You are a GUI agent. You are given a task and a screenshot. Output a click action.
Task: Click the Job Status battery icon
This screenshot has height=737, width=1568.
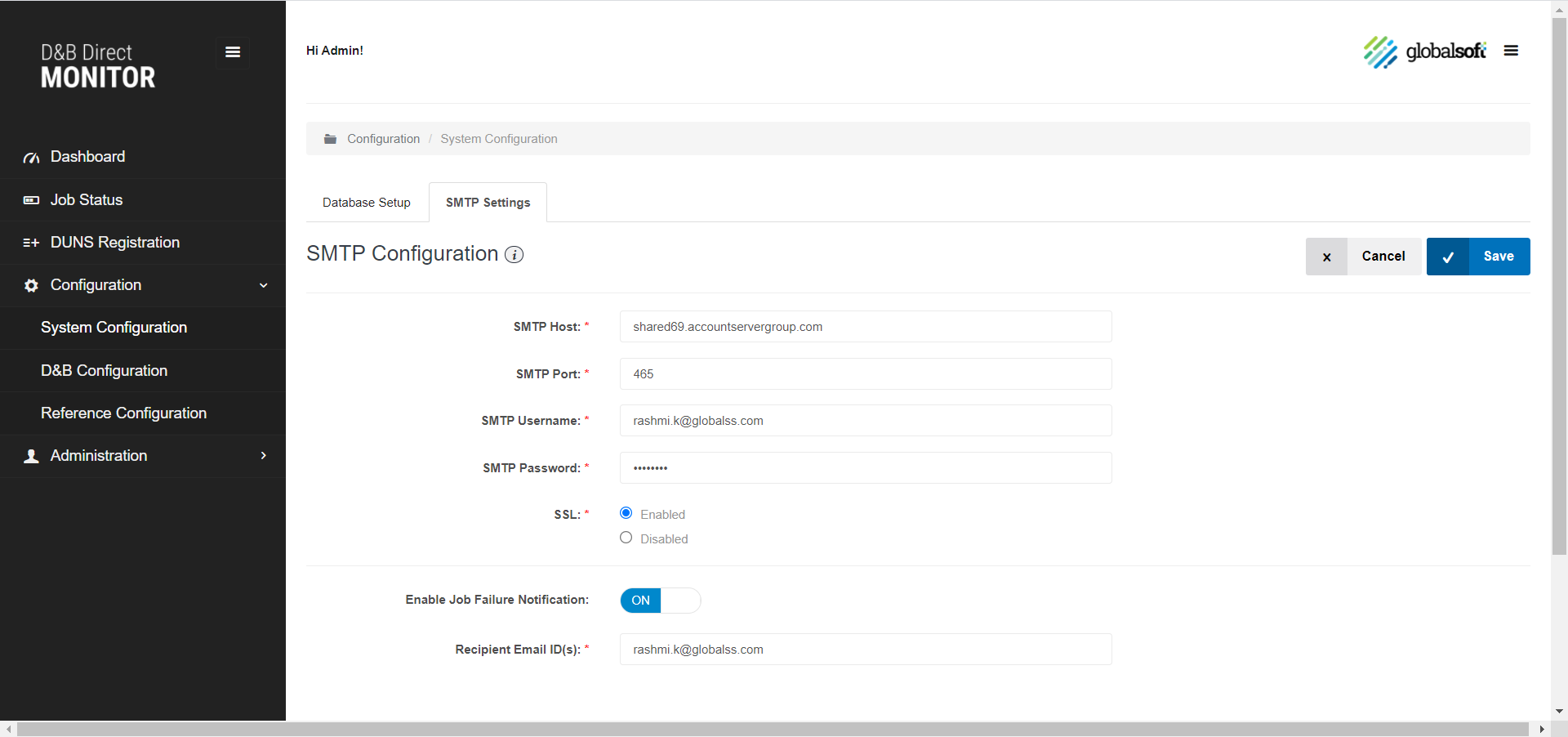31,200
